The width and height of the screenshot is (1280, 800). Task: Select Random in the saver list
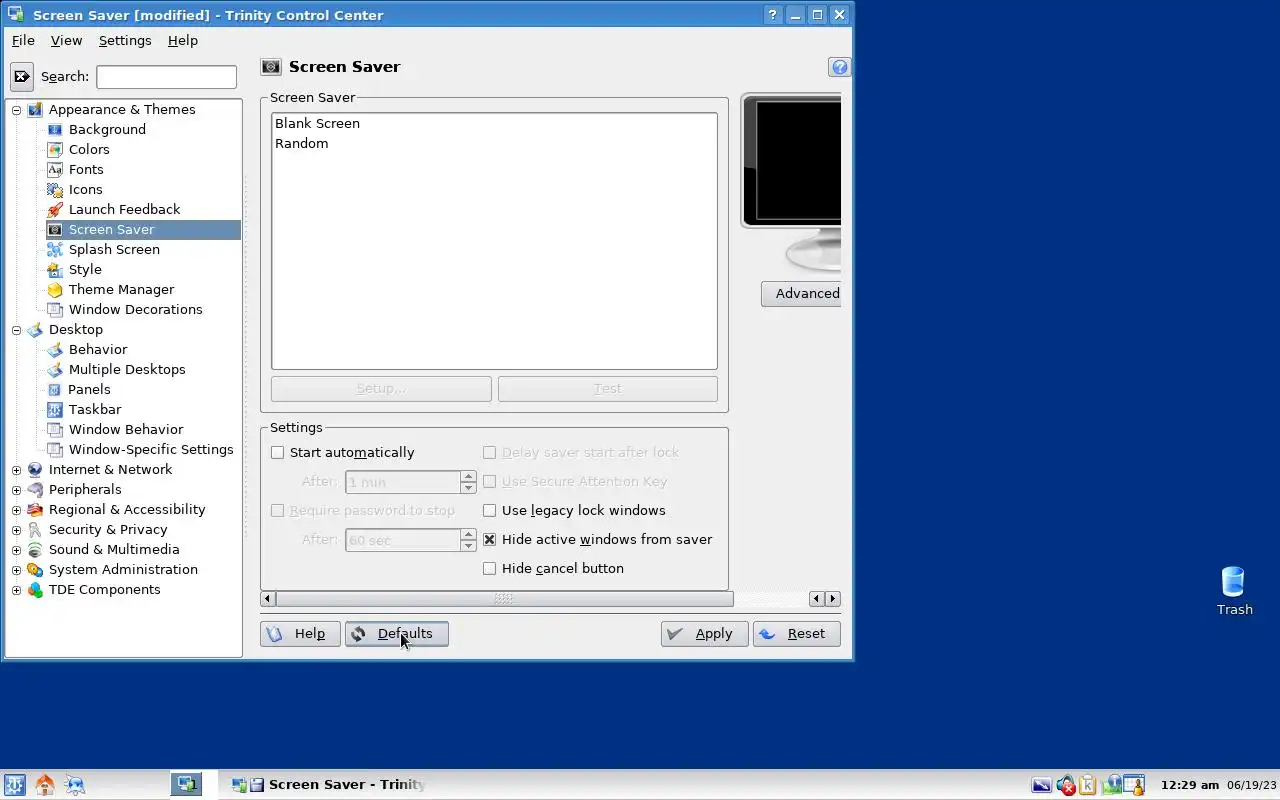click(301, 143)
